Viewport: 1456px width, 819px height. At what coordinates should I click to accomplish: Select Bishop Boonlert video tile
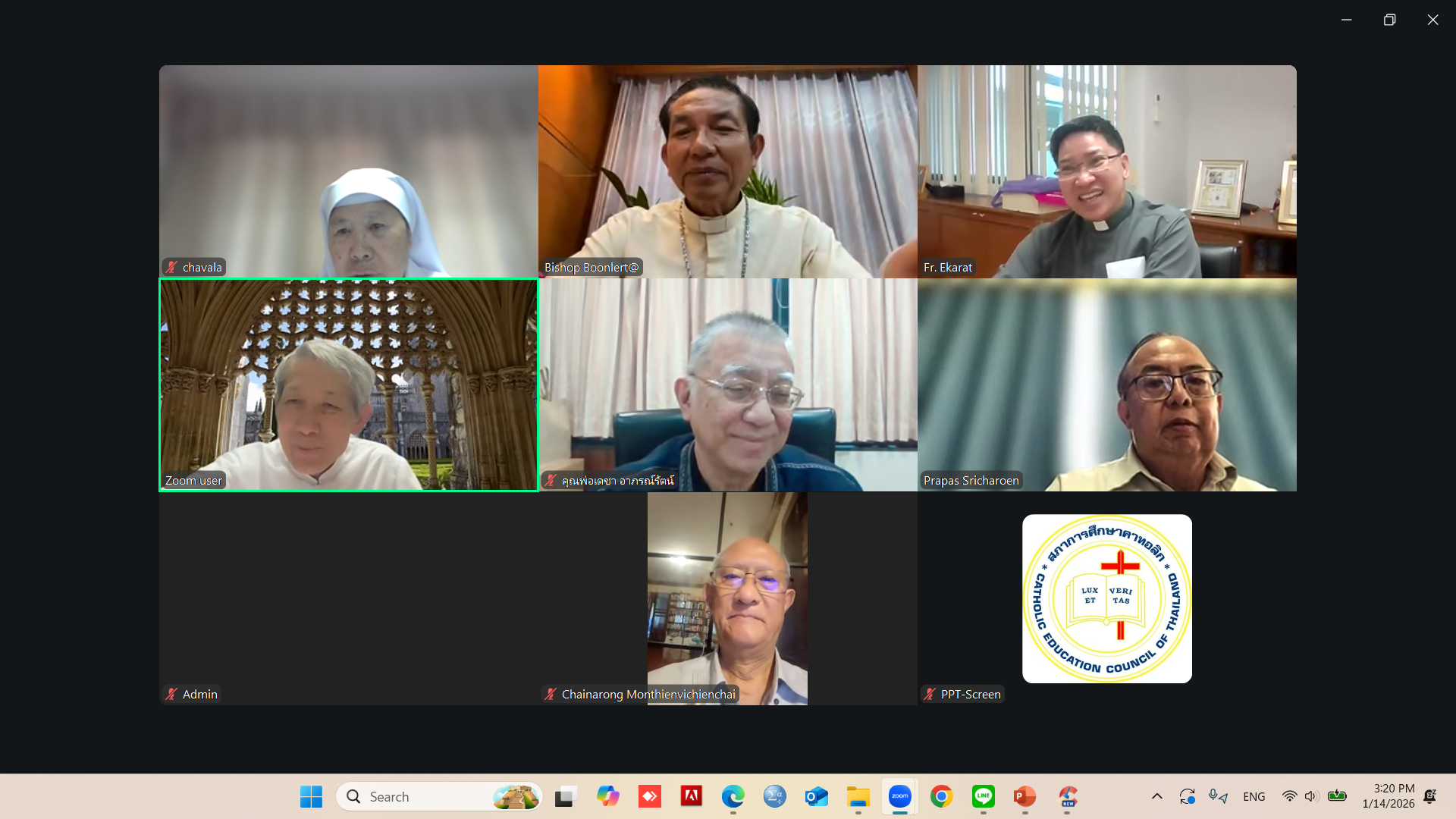(x=727, y=171)
